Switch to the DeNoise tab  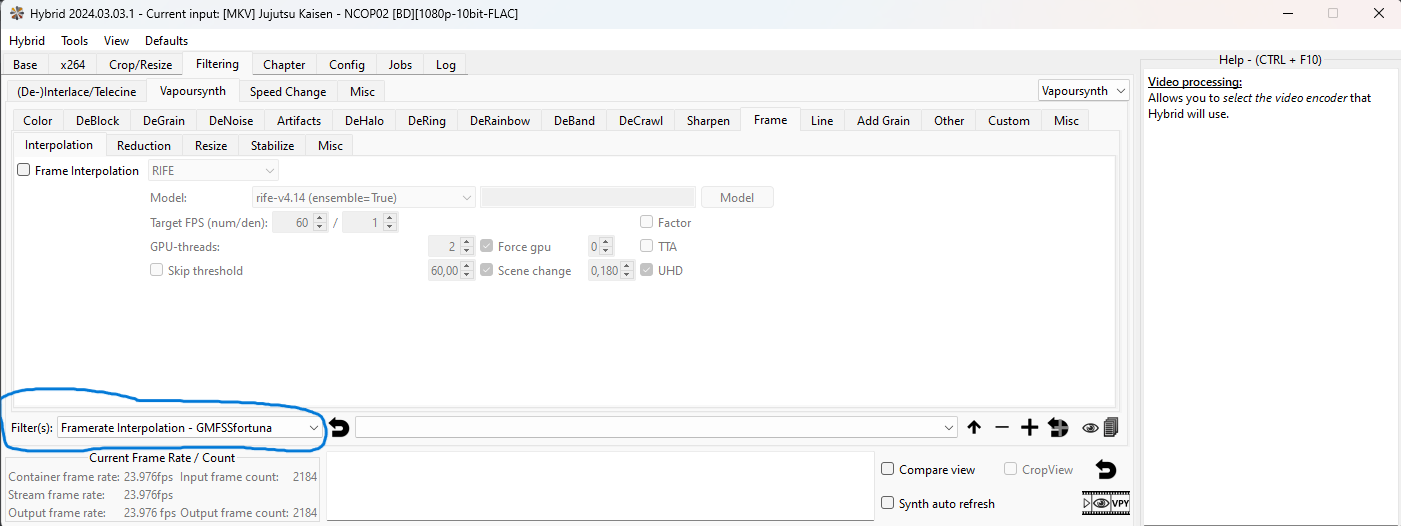click(231, 121)
